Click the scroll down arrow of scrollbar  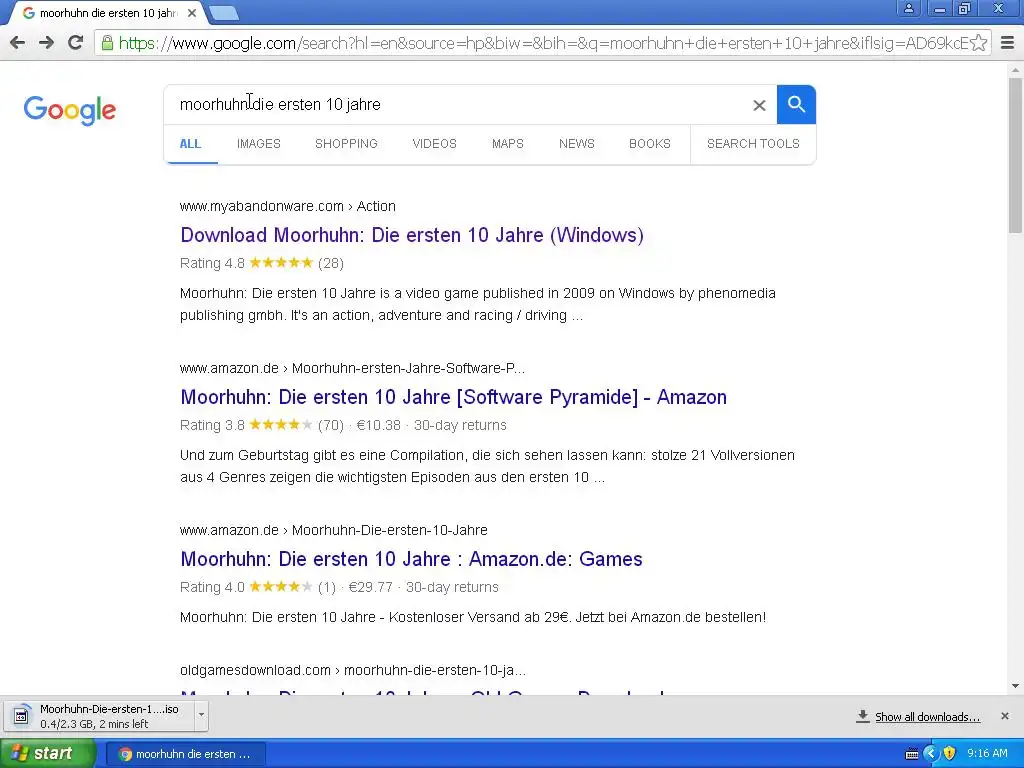click(1016, 686)
